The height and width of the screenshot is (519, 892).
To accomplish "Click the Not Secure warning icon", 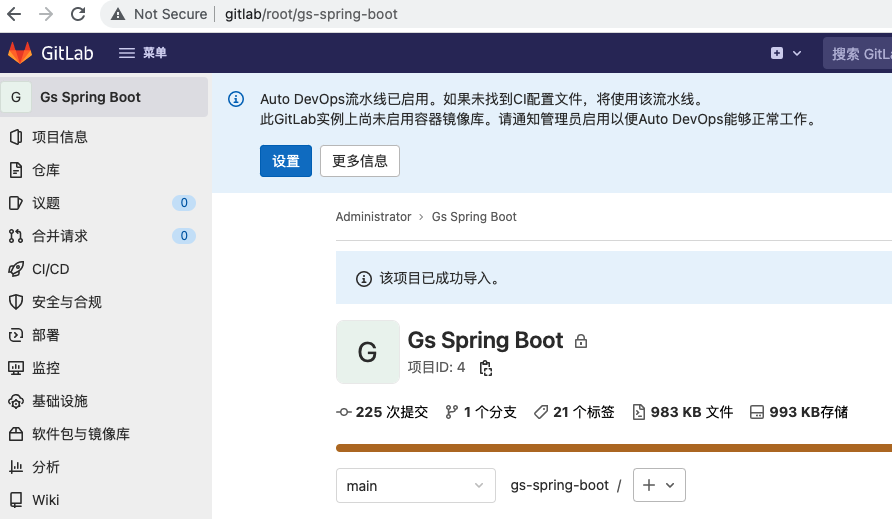I will coord(118,14).
